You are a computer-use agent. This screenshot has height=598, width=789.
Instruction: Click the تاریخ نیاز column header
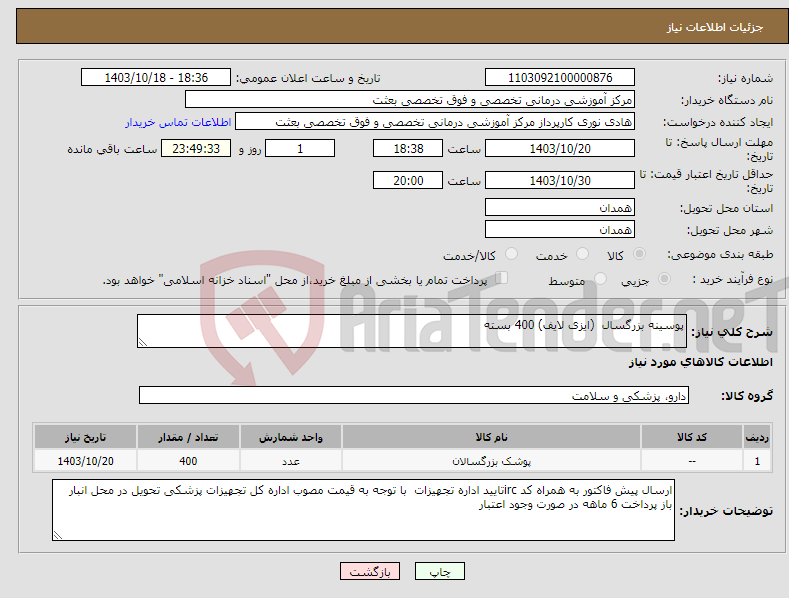point(85,437)
